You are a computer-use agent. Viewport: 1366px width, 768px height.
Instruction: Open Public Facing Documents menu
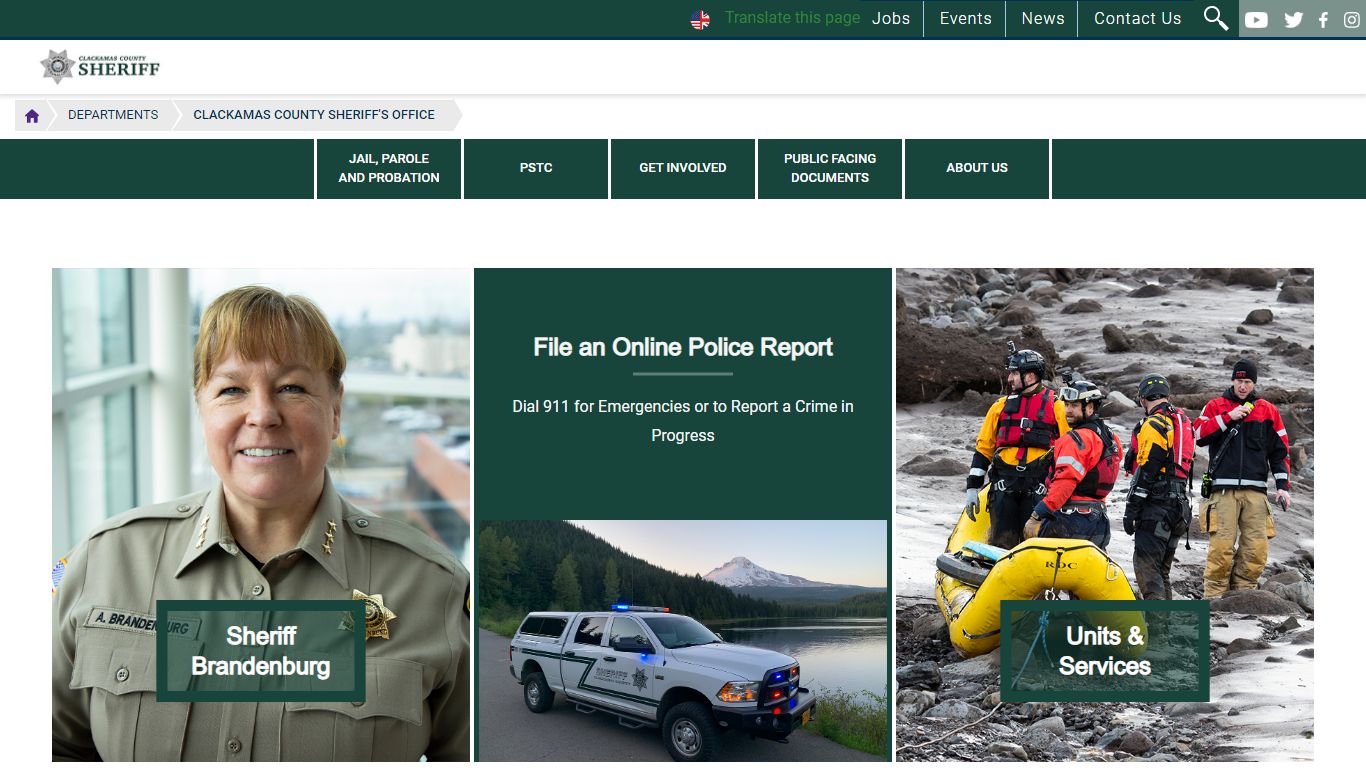830,168
